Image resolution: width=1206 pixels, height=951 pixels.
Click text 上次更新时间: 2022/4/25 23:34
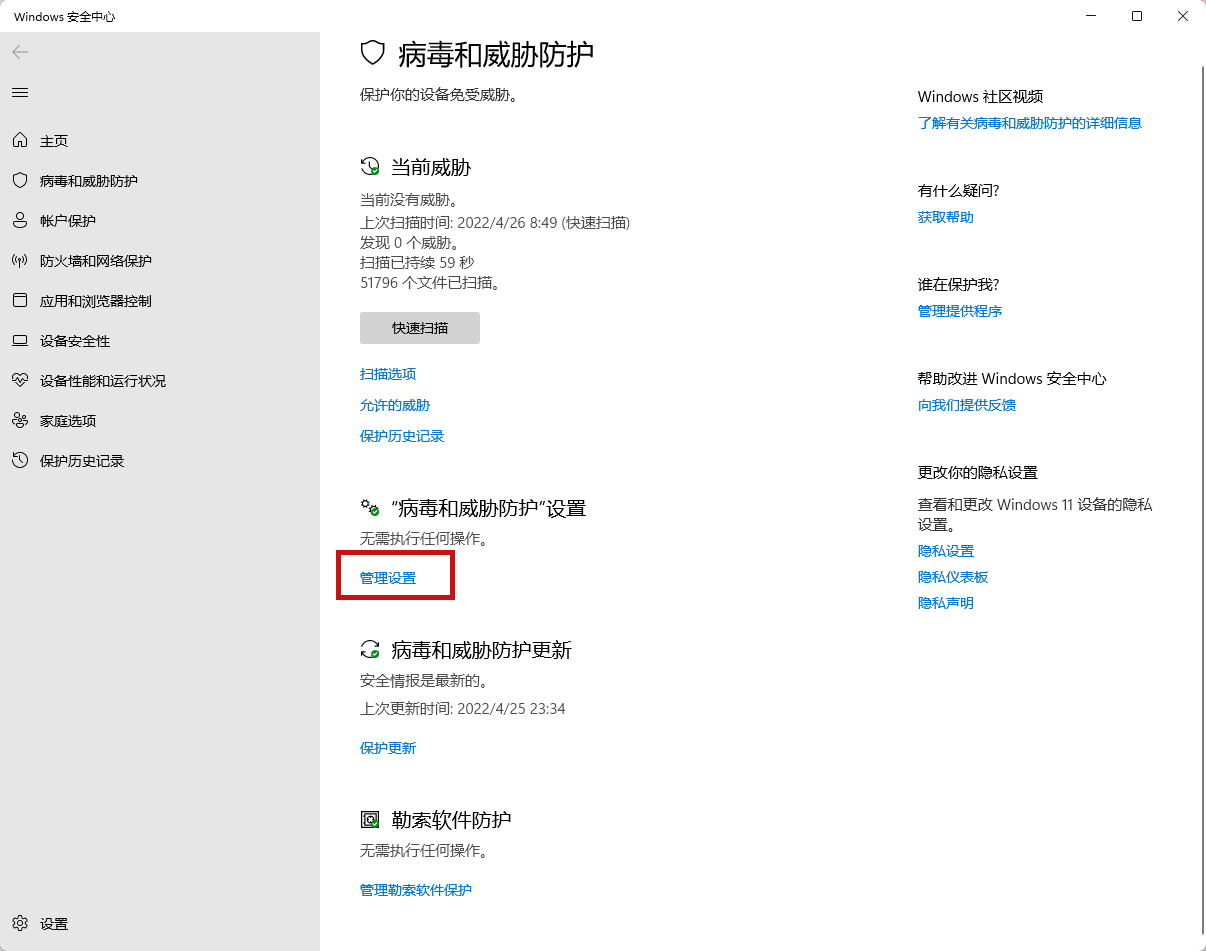(x=463, y=709)
